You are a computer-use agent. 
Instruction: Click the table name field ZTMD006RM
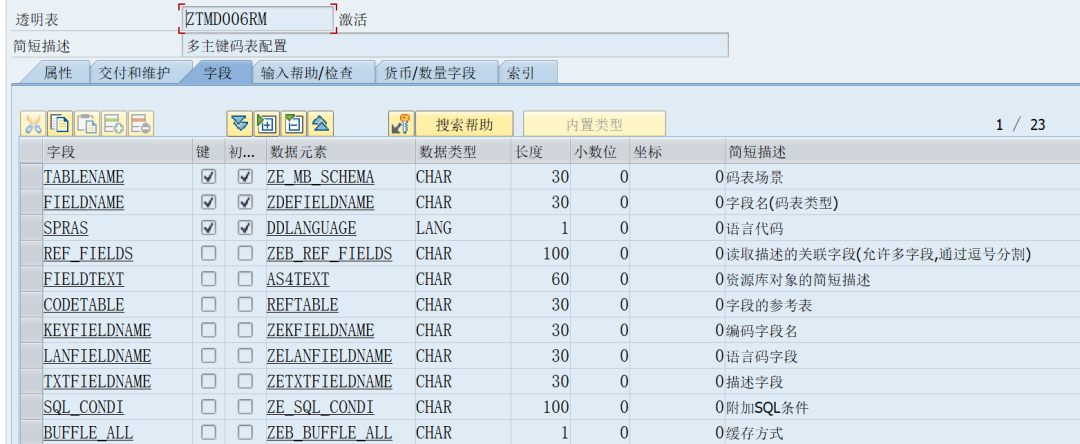258,19
